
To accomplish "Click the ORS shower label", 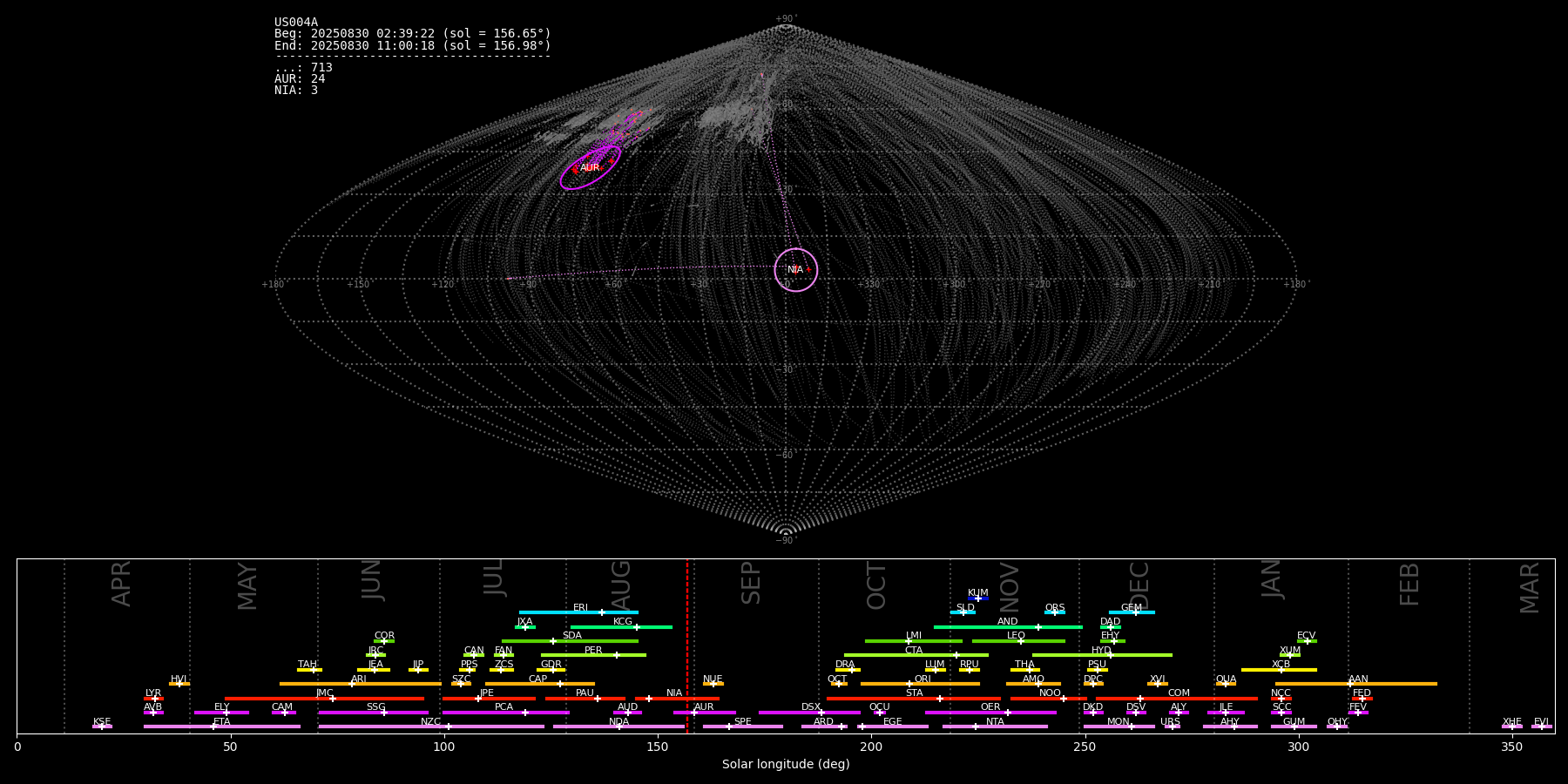I will pyautogui.click(x=1055, y=608).
